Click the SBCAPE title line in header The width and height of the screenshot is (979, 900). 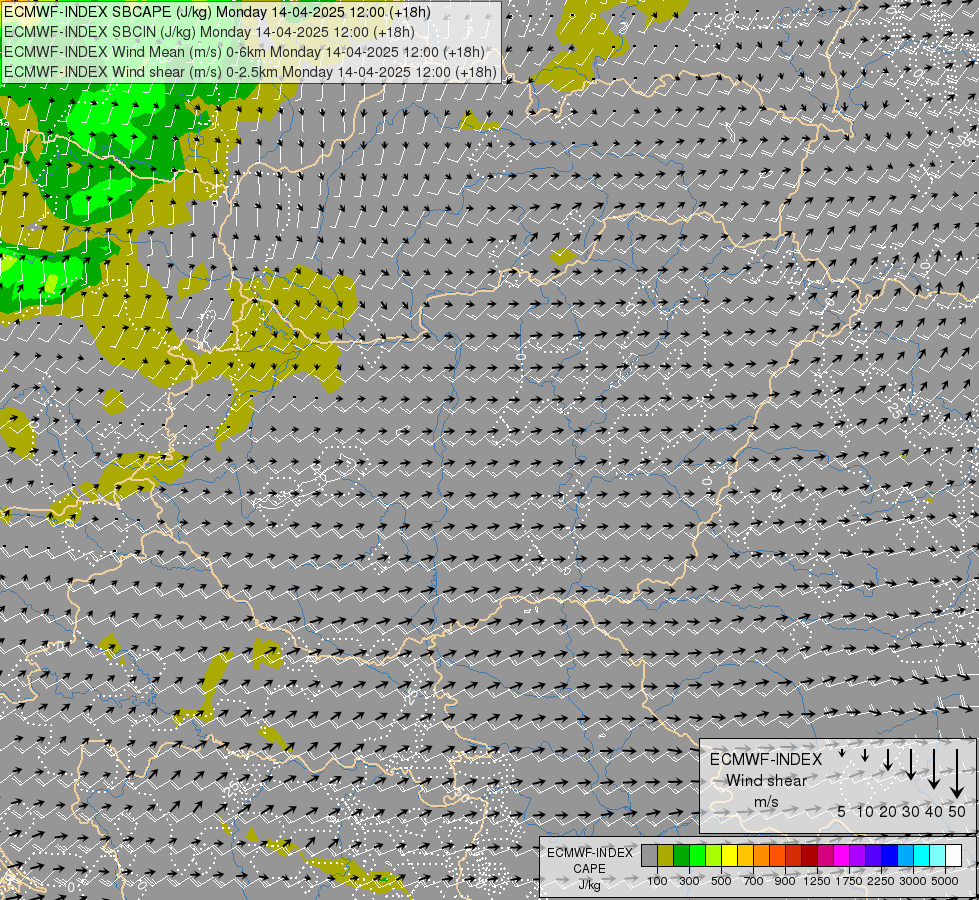(x=217, y=12)
